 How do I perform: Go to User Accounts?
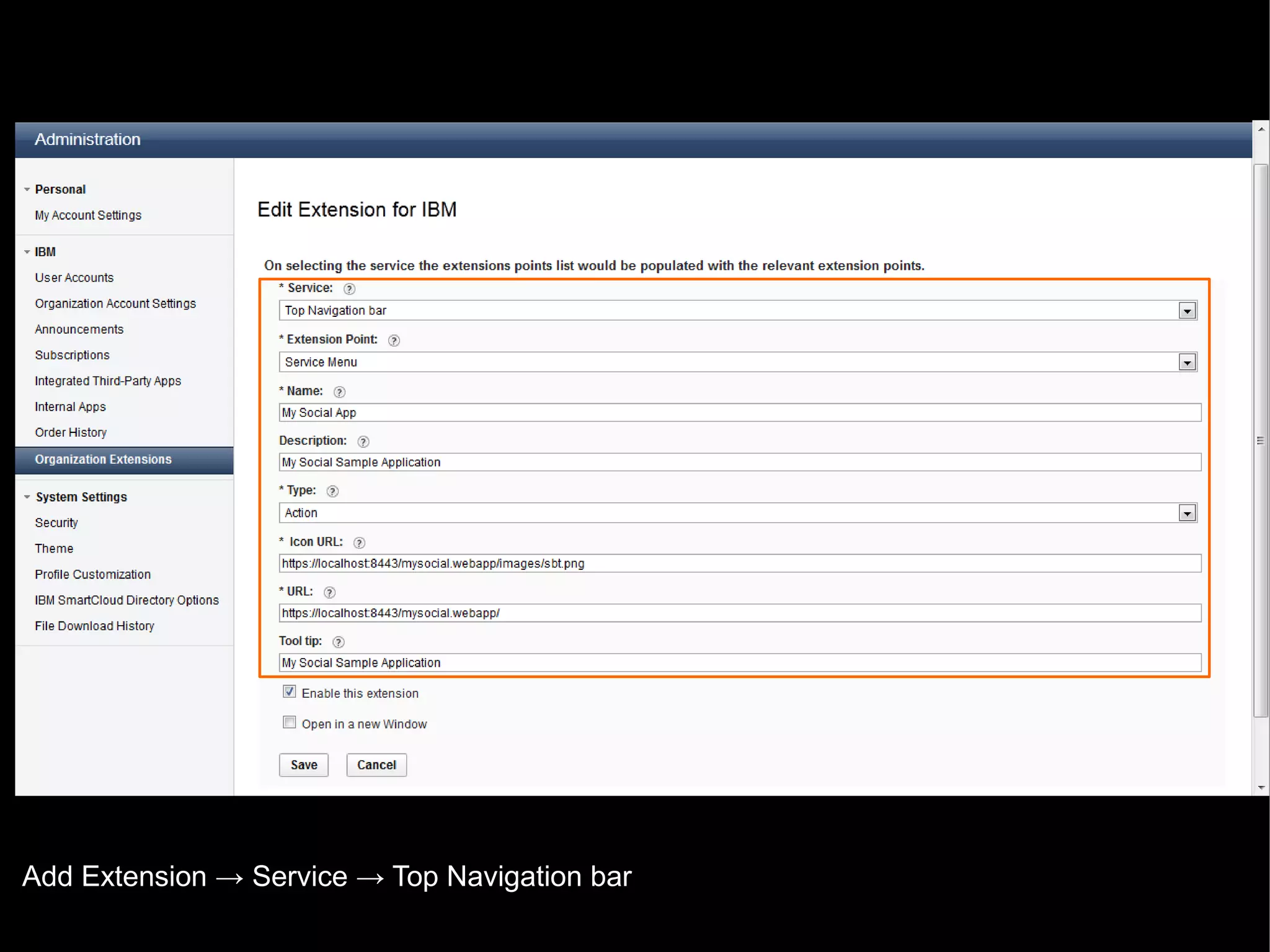(74, 278)
